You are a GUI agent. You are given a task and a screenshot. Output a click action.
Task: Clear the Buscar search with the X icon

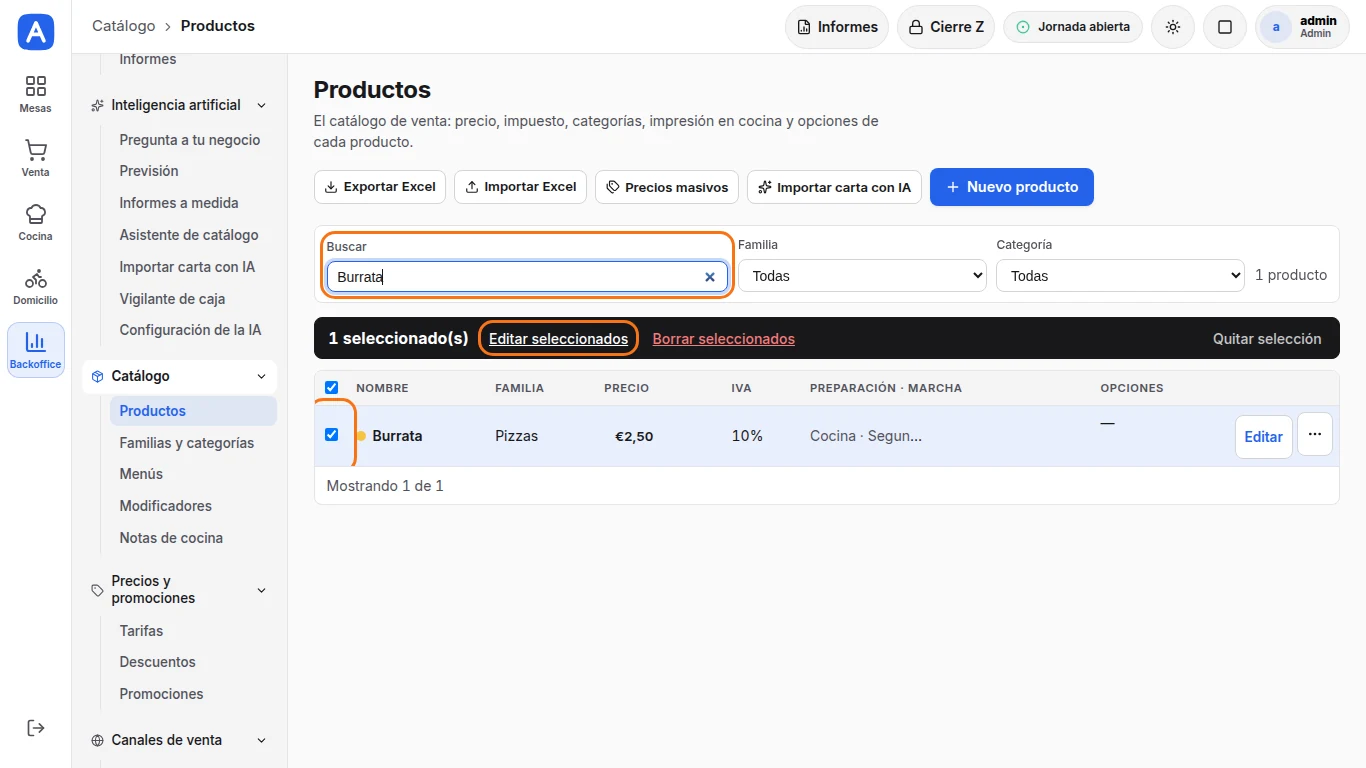[710, 277]
